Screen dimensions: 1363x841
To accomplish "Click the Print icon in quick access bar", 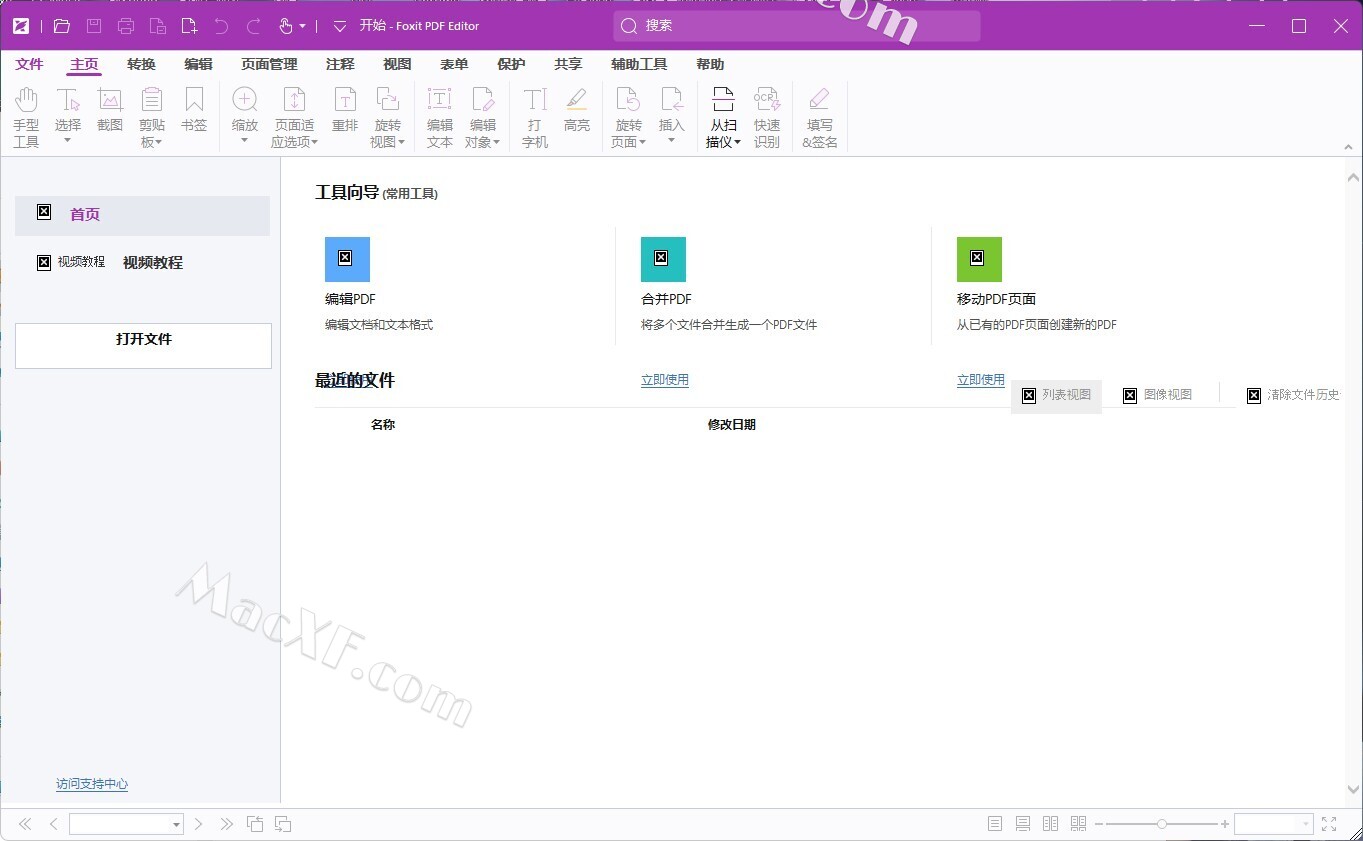I will [x=126, y=26].
